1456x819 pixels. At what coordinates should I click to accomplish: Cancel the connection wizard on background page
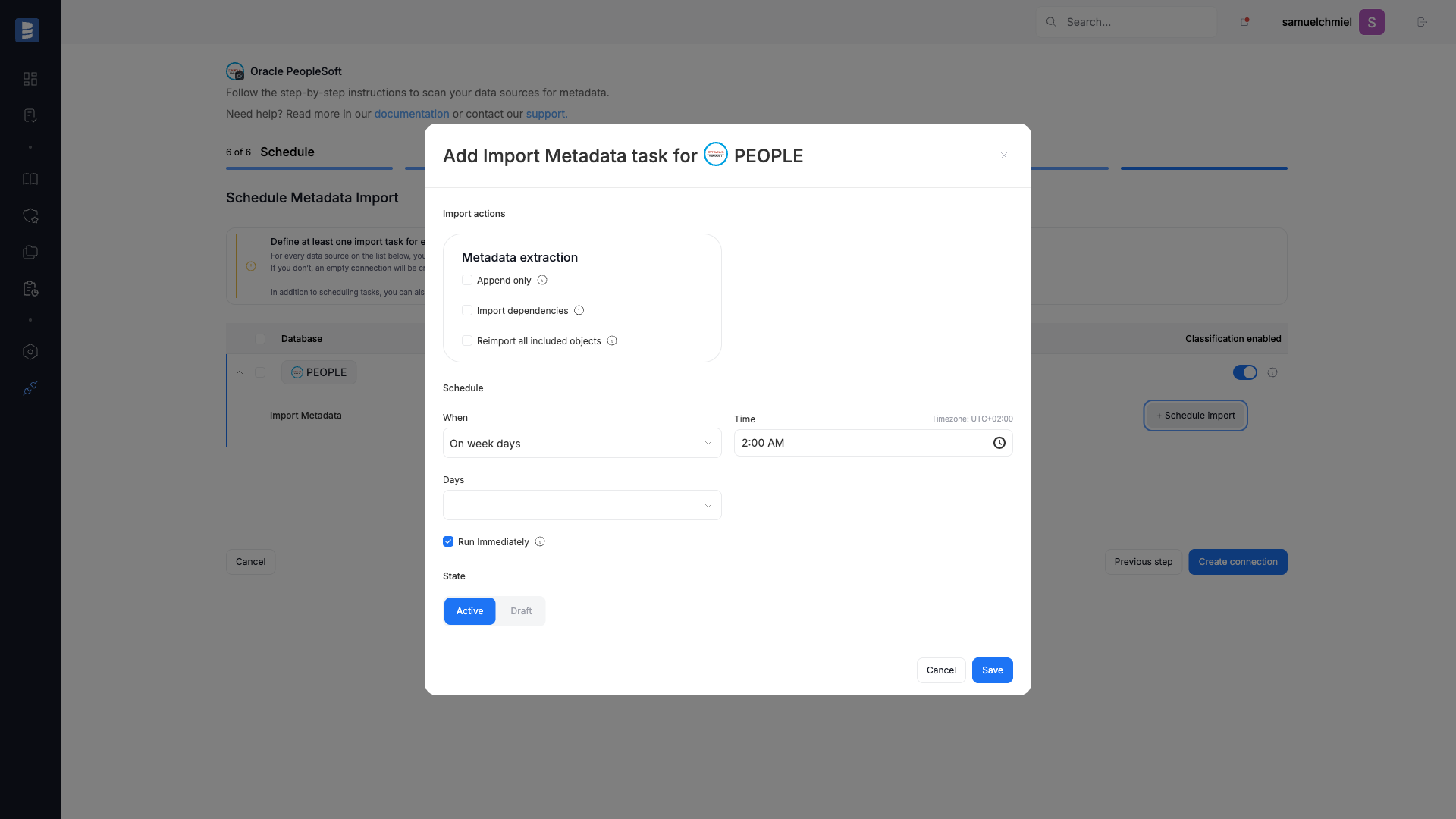point(250,562)
